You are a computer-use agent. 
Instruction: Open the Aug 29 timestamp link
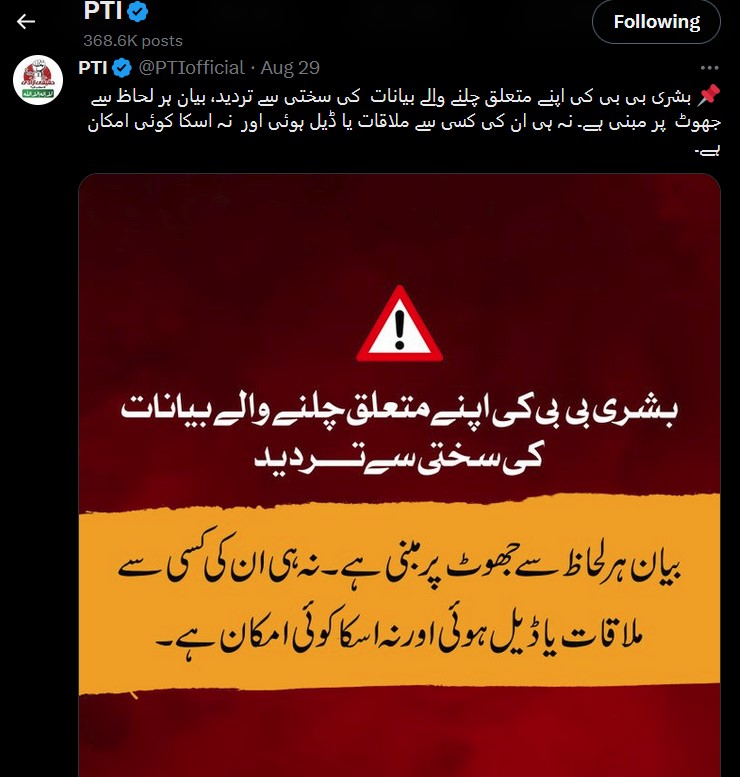point(290,68)
